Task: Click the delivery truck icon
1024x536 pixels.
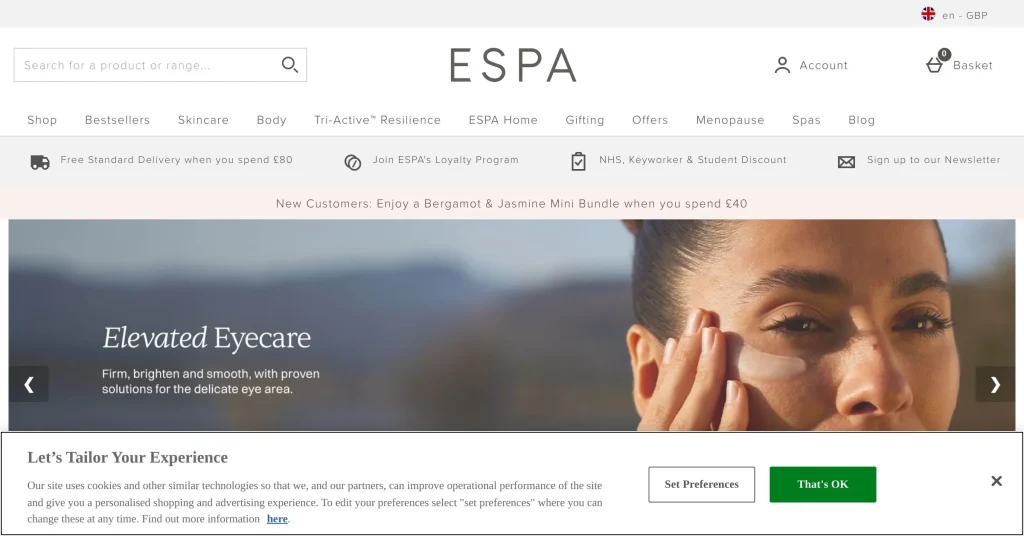Action: [40, 162]
